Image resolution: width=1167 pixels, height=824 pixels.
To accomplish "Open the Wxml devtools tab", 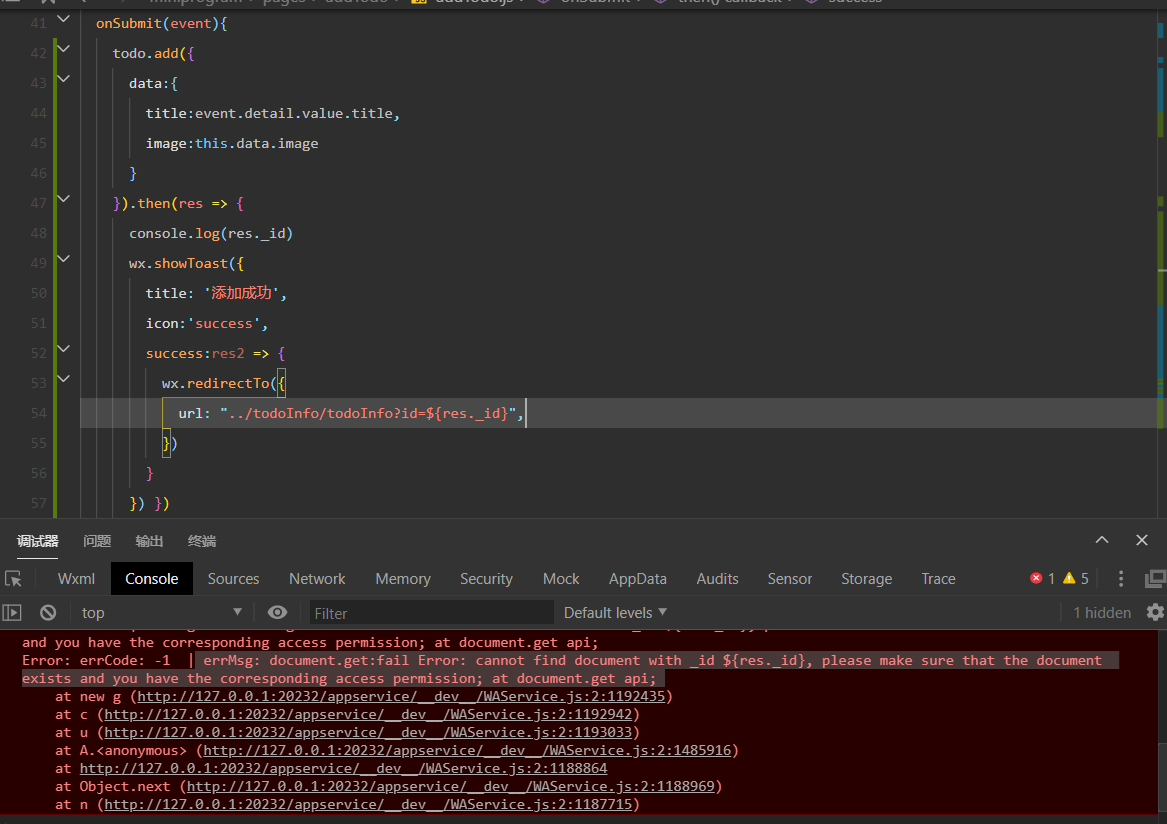I will 76,578.
